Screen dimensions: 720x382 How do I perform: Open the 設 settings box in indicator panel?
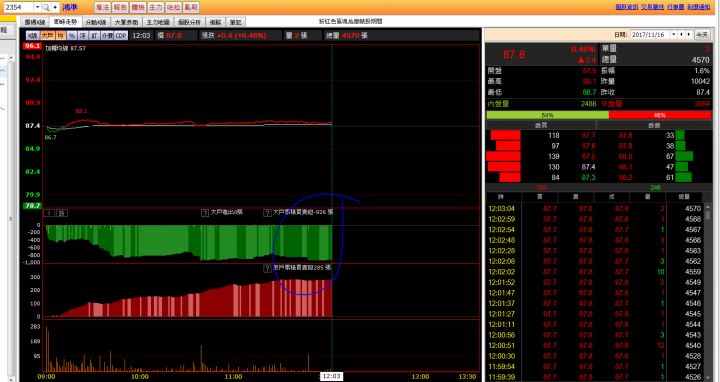(x=62, y=213)
